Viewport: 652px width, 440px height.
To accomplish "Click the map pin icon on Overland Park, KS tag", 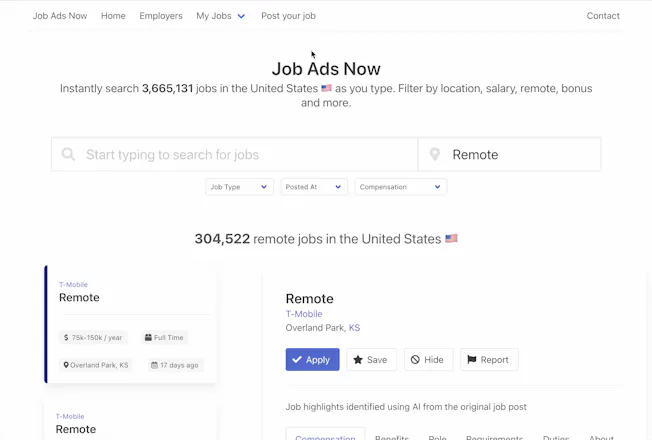I will coord(66,365).
